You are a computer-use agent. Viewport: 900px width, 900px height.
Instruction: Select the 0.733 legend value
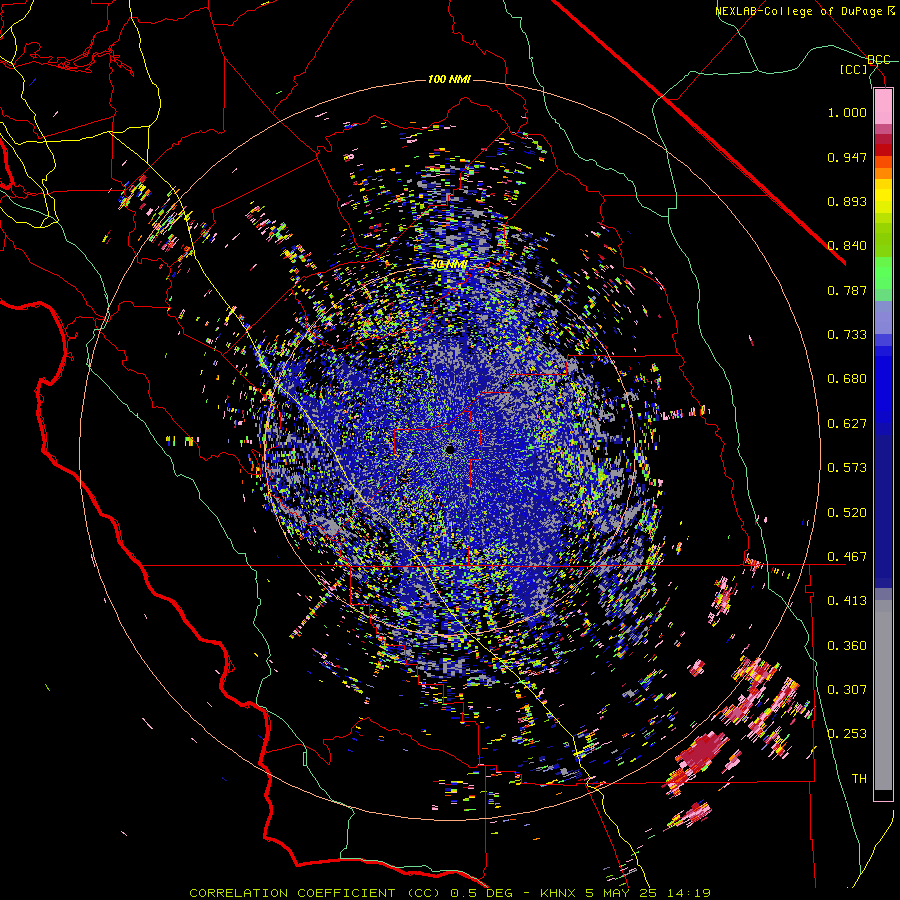(x=847, y=335)
